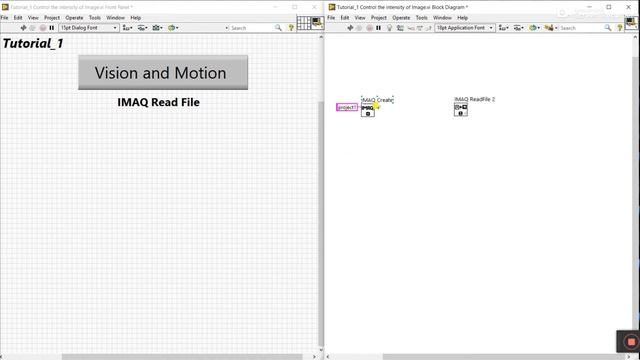Click the red stop recording button
The image size is (640, 360).
click(631, 342)
